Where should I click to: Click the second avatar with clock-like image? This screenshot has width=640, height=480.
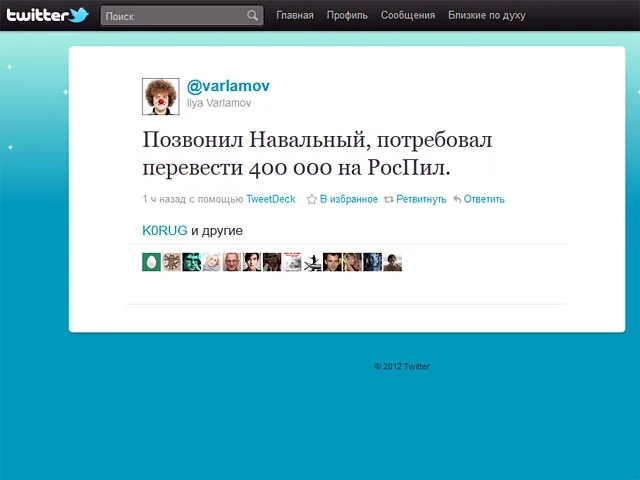pos(171,262)
